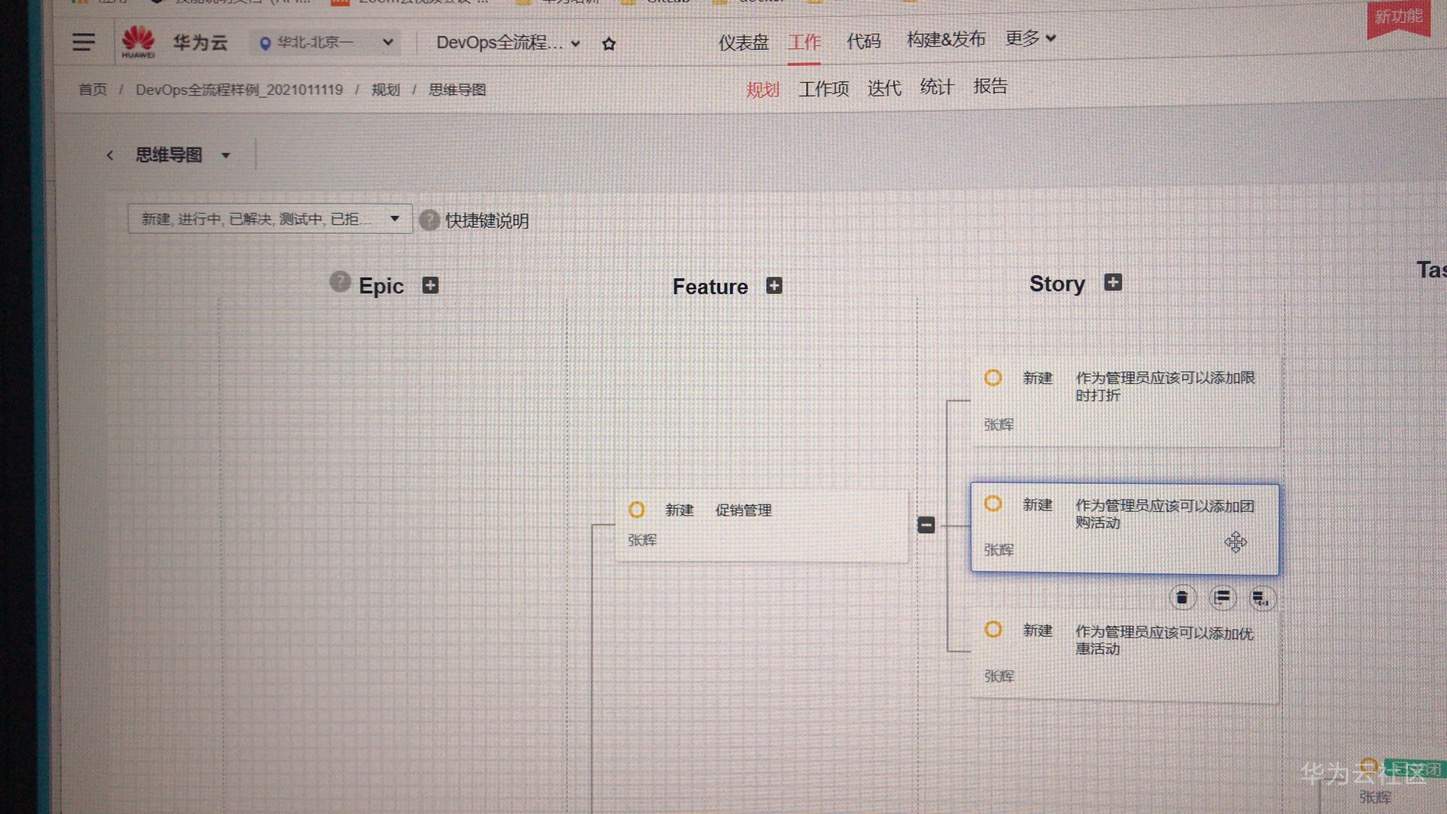The image size is (1447, 814).
Task: Select the 作为管理员应该可以添加团购活动 story card
Action: point(1124,528)
